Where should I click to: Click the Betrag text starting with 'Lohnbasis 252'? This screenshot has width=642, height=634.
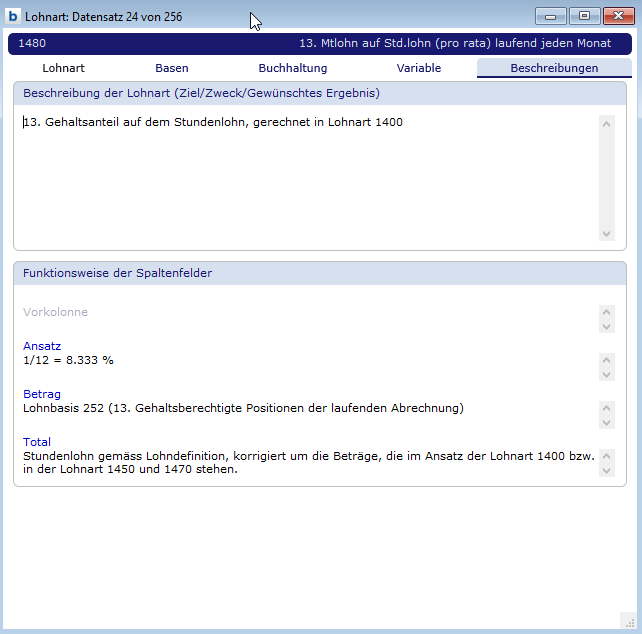tap(243, 408)
